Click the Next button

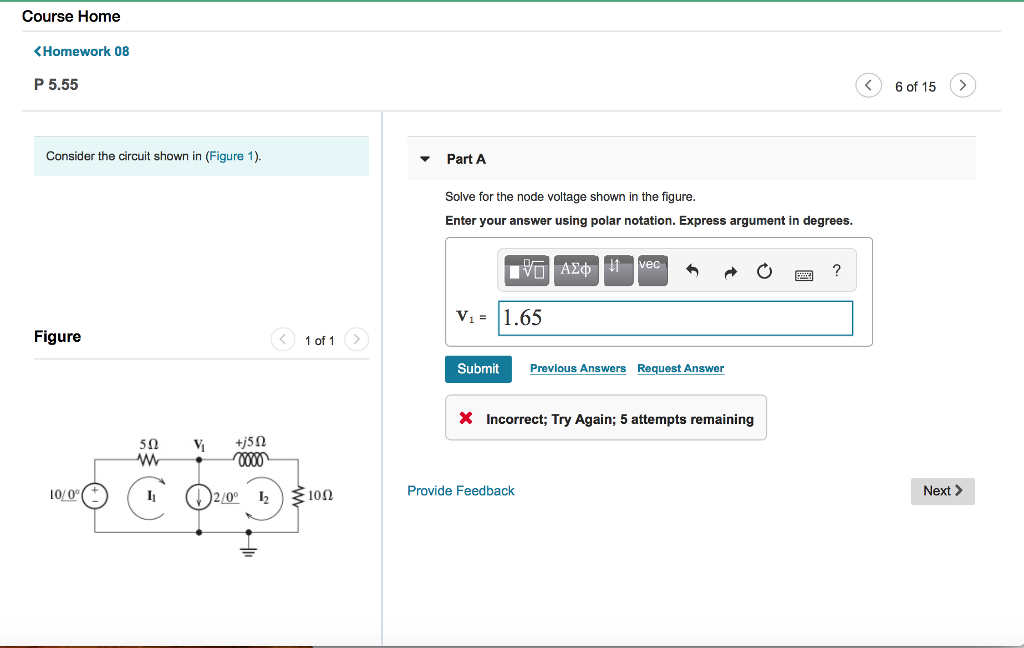pos(942,491)
